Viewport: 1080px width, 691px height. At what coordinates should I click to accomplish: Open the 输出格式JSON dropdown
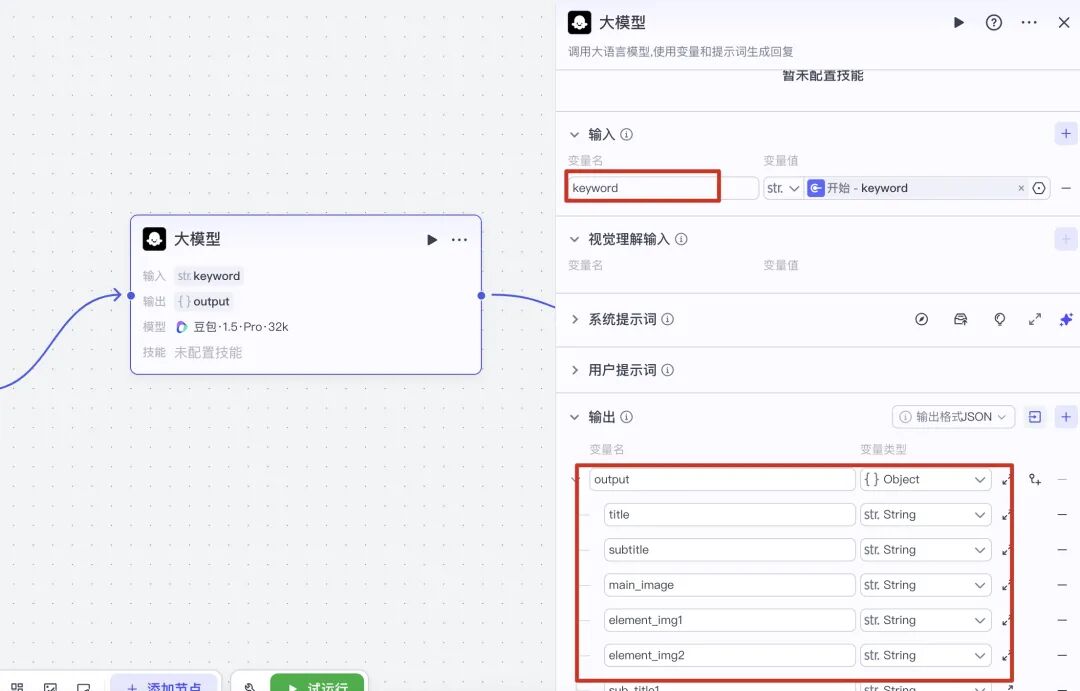coord(953,416)
